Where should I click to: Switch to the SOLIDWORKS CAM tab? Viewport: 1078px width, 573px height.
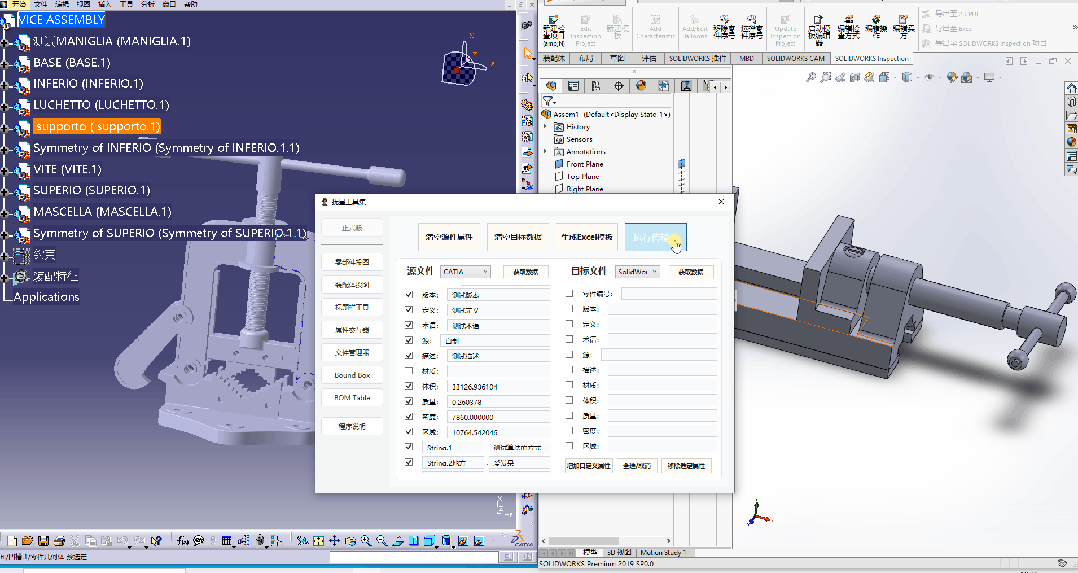[796, 59]
